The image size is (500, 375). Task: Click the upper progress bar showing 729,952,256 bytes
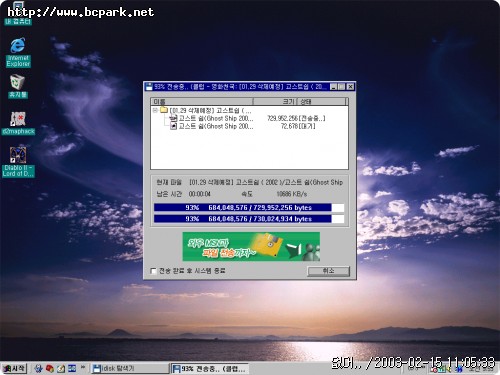coord(249,208)
